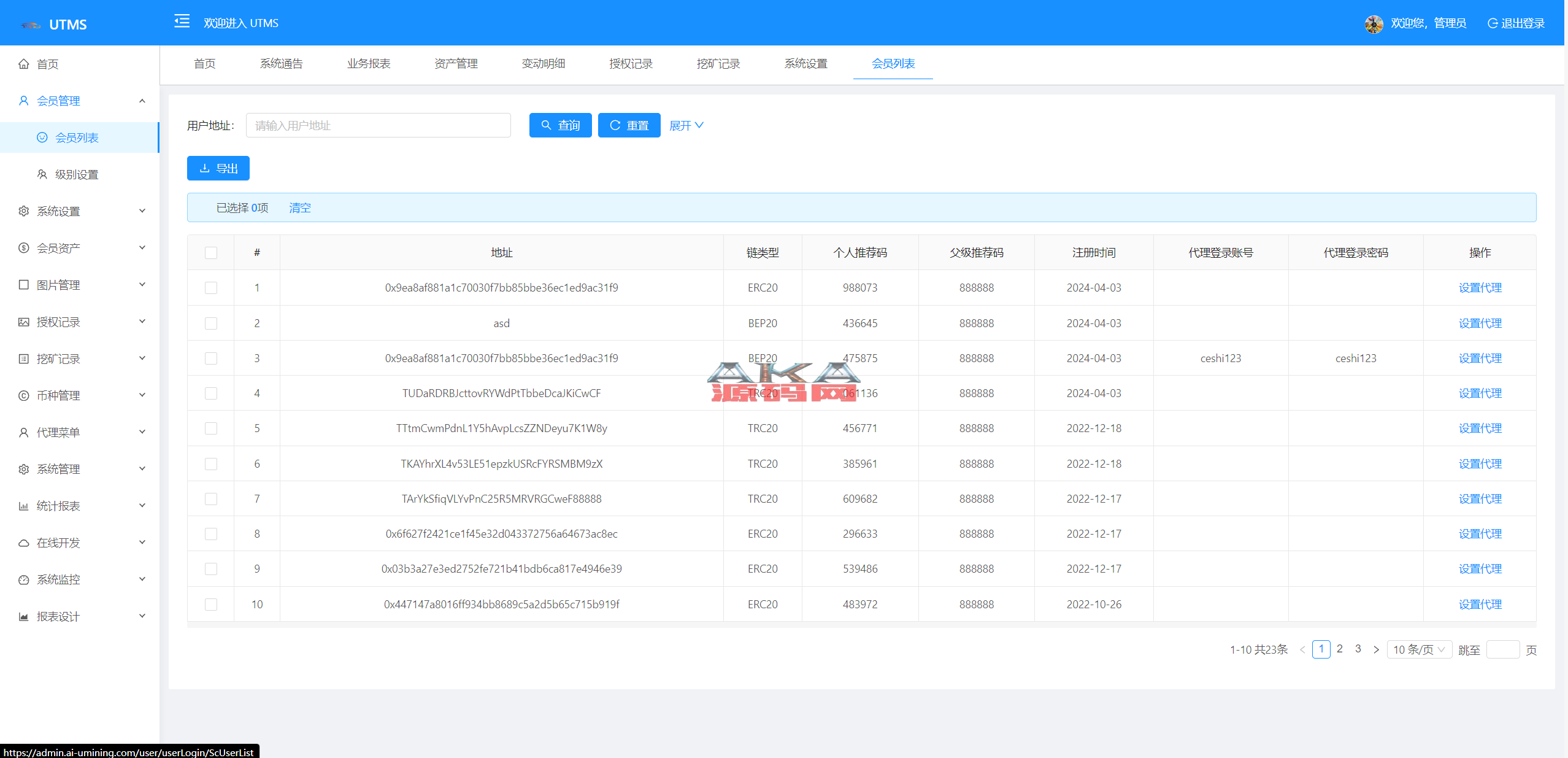This screenshot has width=1568, height=758.
Task: Open the 级别设置 menu item
Action: coord(77,174)
